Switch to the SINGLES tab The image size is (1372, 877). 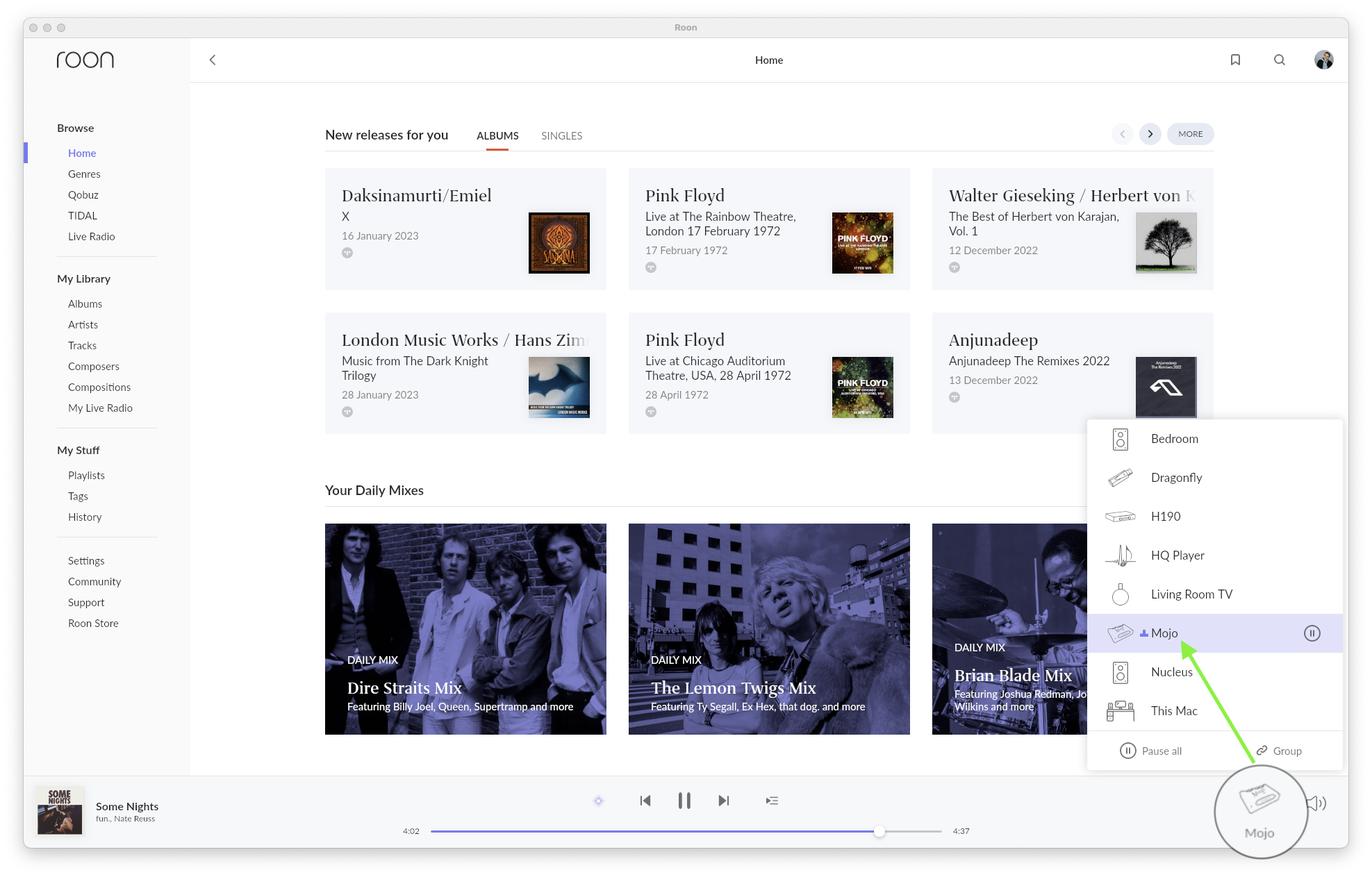coord(562,135)
